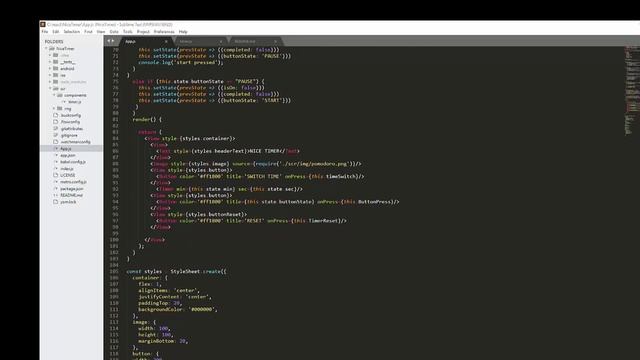Open the Find menu

pyautogui.click(x=88, y=31)
